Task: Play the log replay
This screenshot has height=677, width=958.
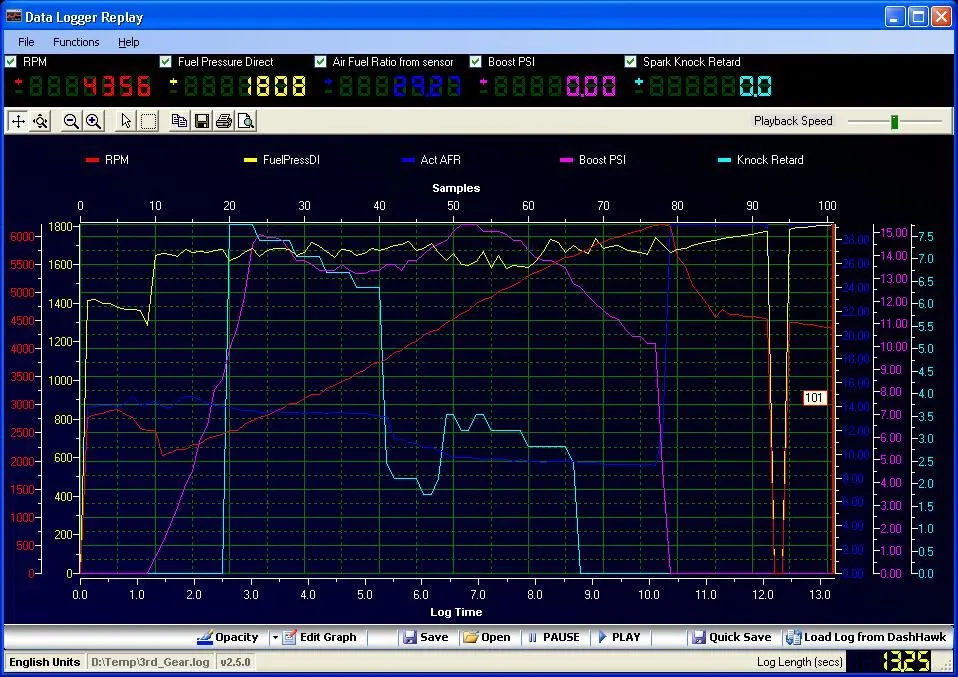Action: (620, 637)
